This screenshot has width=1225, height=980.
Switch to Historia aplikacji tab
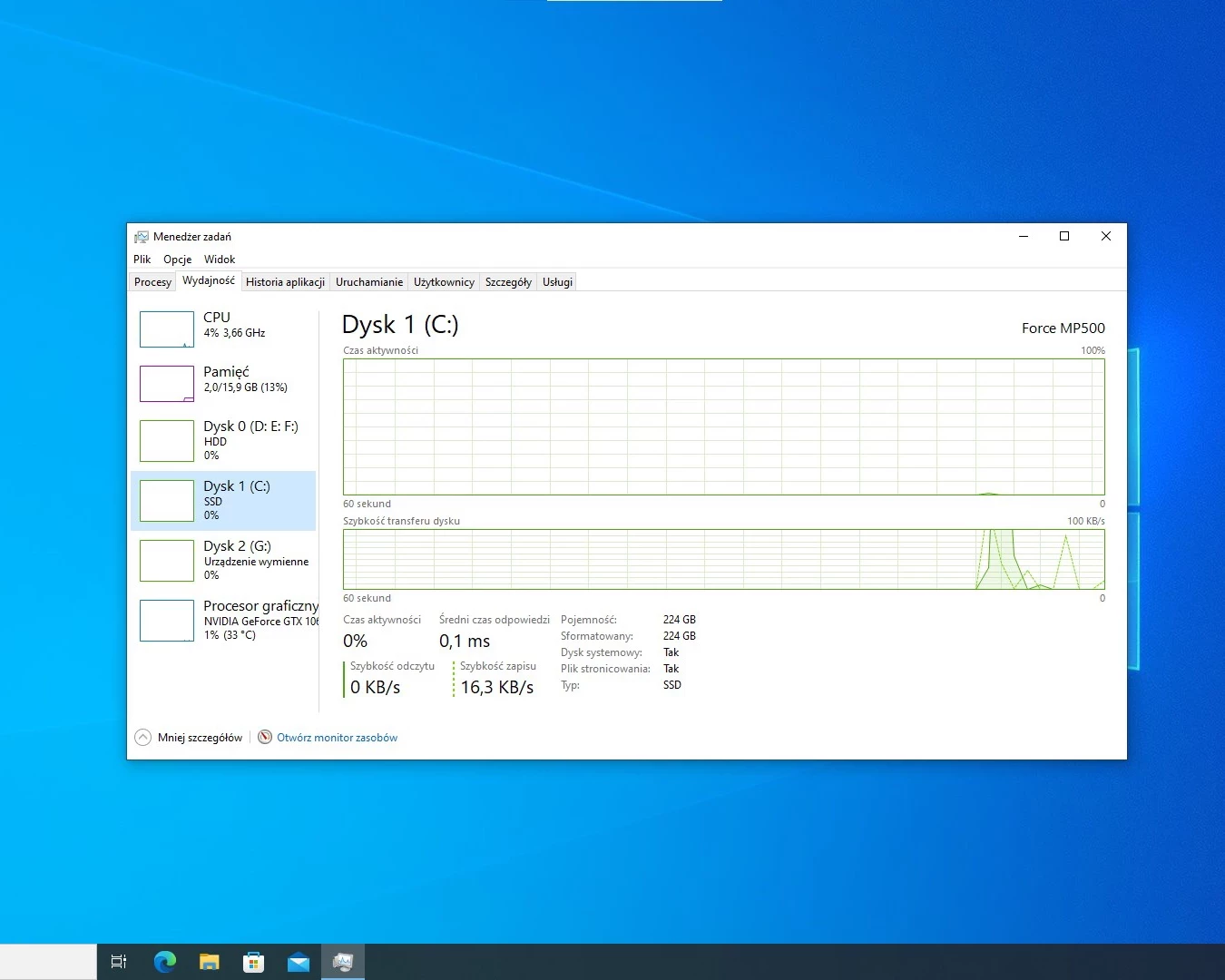click(285, 282)
